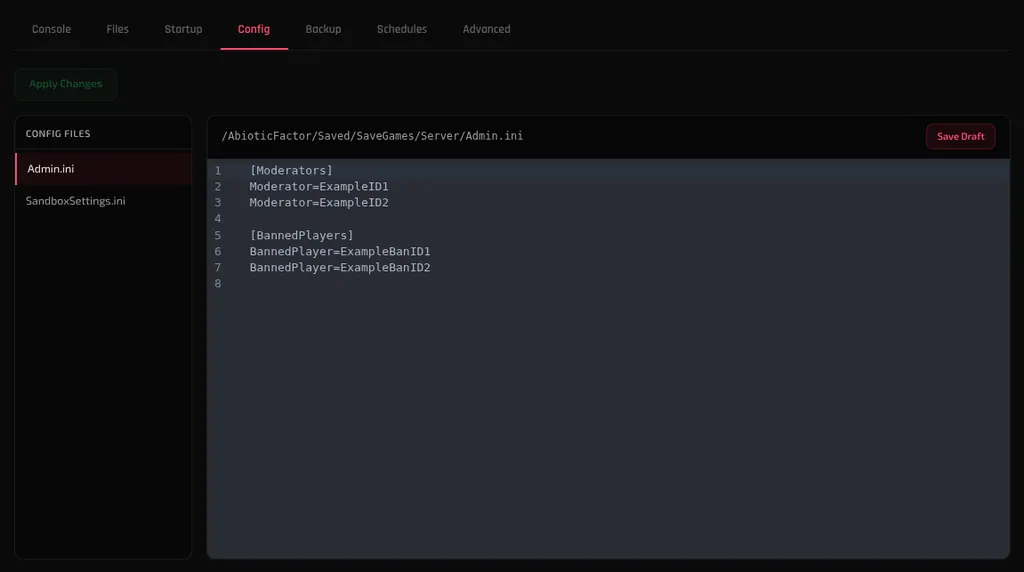Click the [Moderators] section line
1024x572 pixels.
point(291,170)
